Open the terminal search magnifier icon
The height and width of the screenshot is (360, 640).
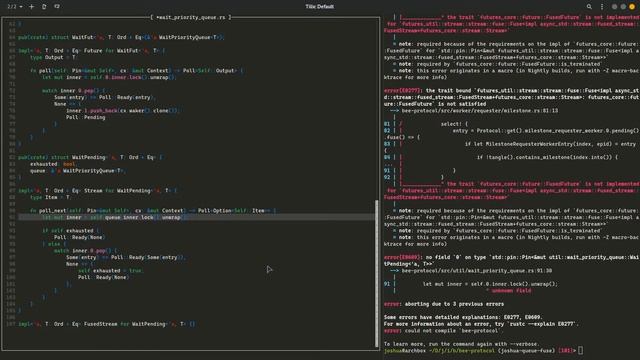(589, 7)
